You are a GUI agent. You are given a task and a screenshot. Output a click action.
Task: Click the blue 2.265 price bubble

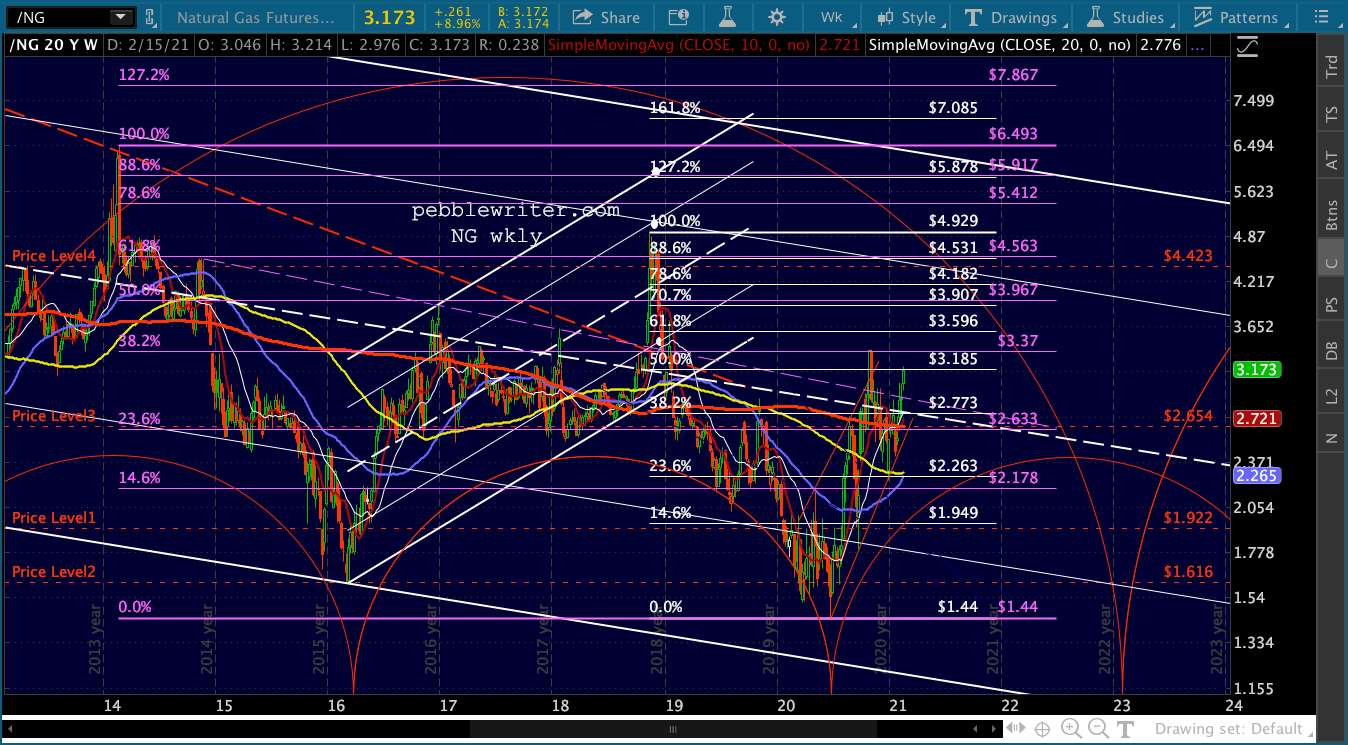click(1258, 476)
